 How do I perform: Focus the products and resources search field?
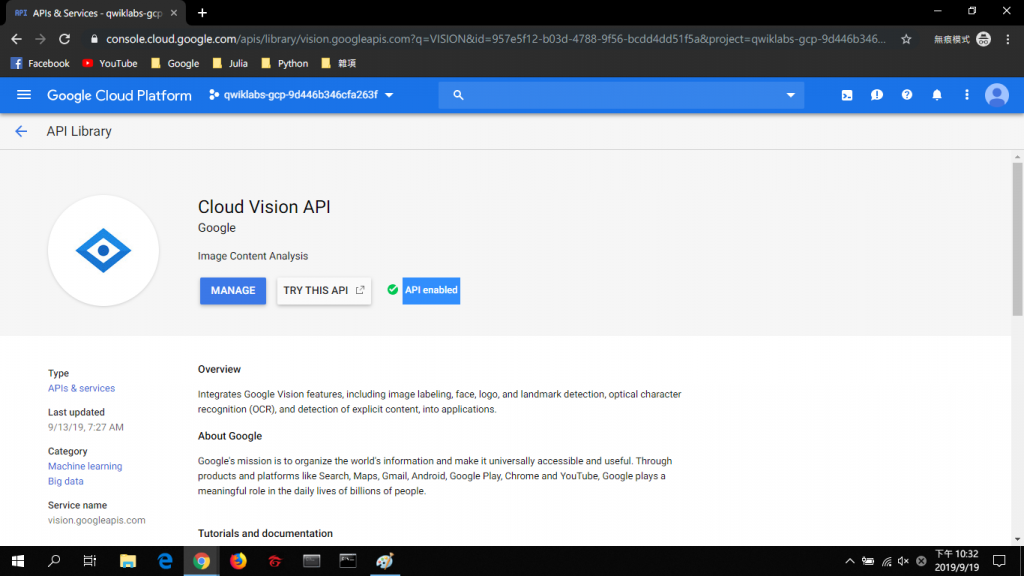620,95
